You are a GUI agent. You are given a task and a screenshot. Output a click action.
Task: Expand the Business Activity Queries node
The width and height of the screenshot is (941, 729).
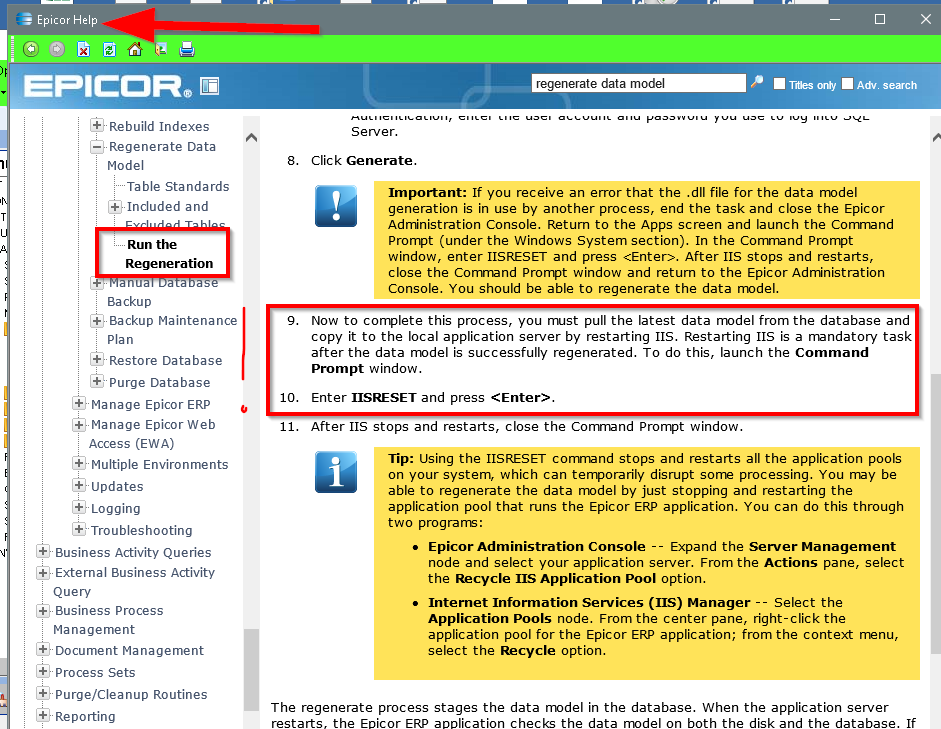(43, 551)
